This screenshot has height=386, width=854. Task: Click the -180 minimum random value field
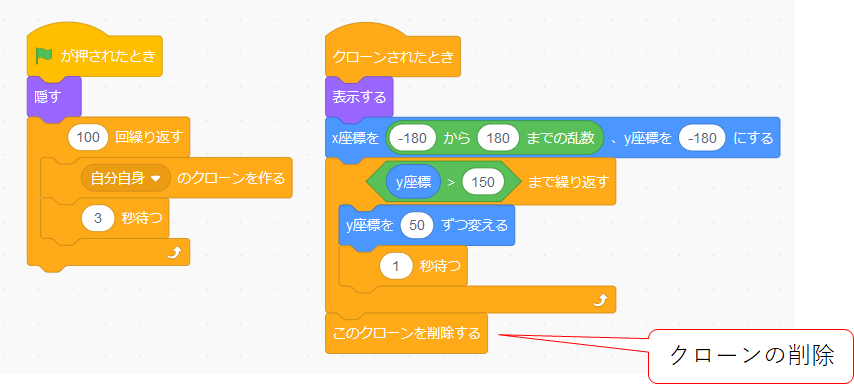point(412,138)
